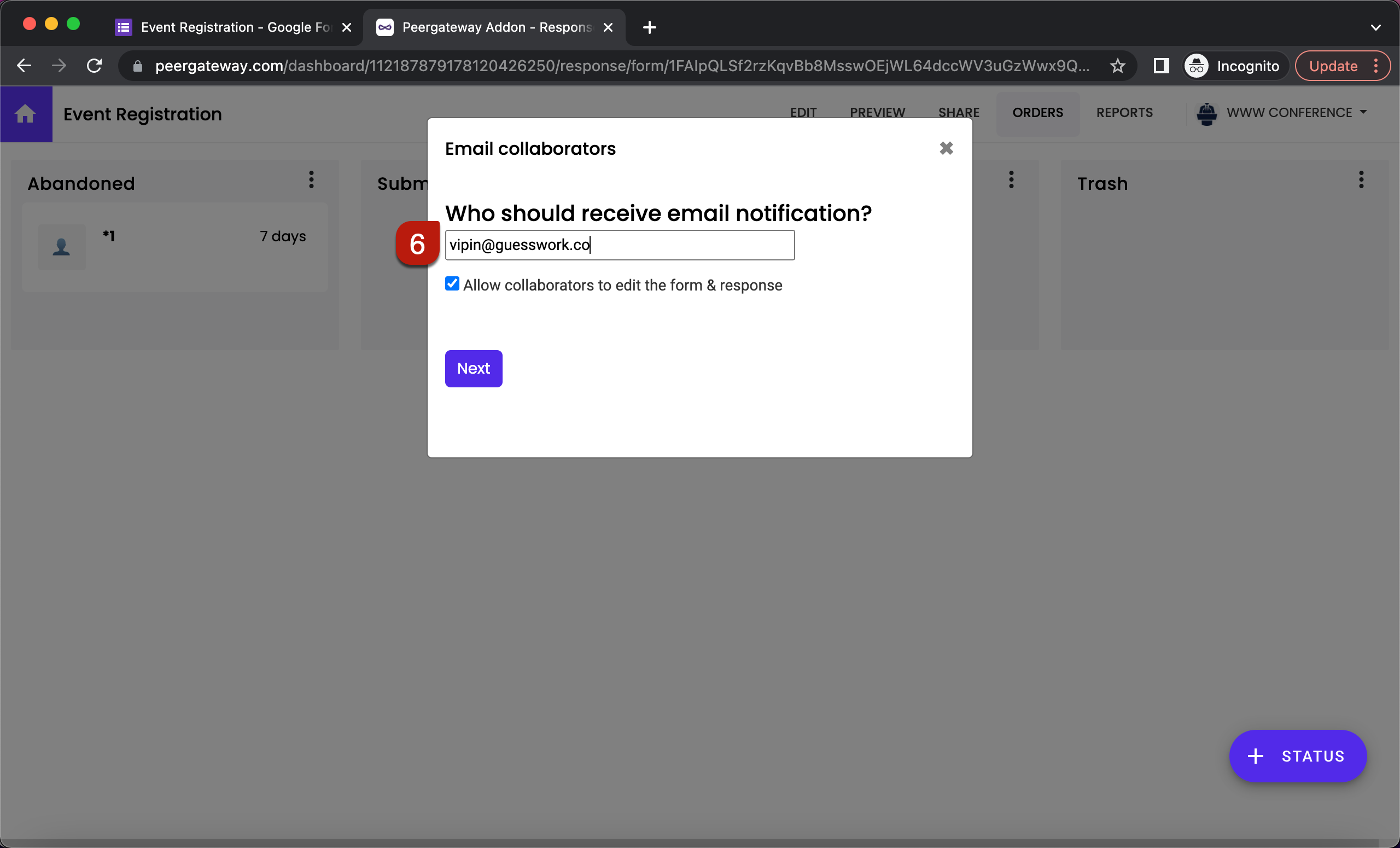This screenshot has width=1400, height=848.
Task: Click the Next button in the dialog
Action: click(x=473, y=368)
